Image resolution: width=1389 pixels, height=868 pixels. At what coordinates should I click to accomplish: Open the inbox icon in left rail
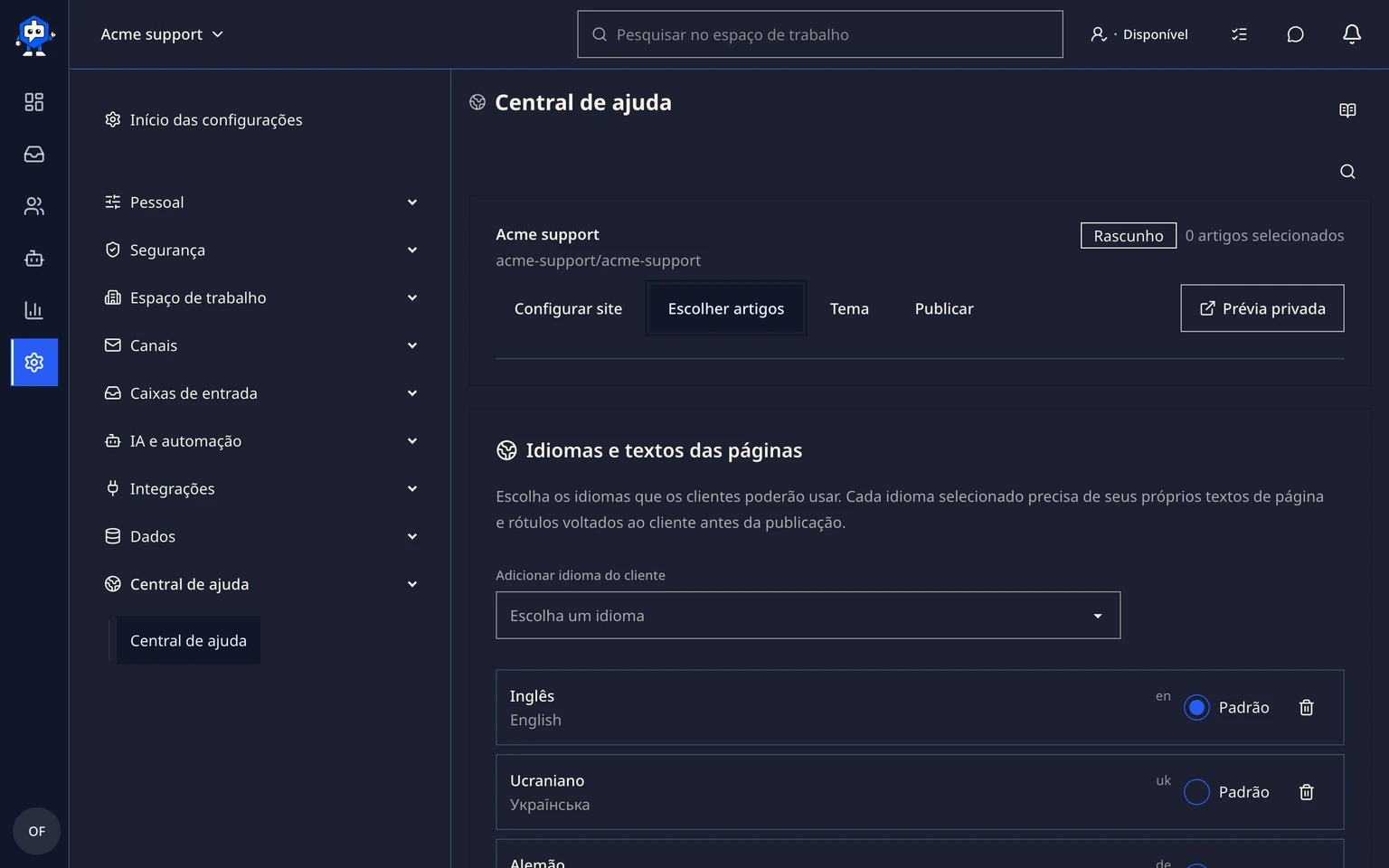pos(34,155)
